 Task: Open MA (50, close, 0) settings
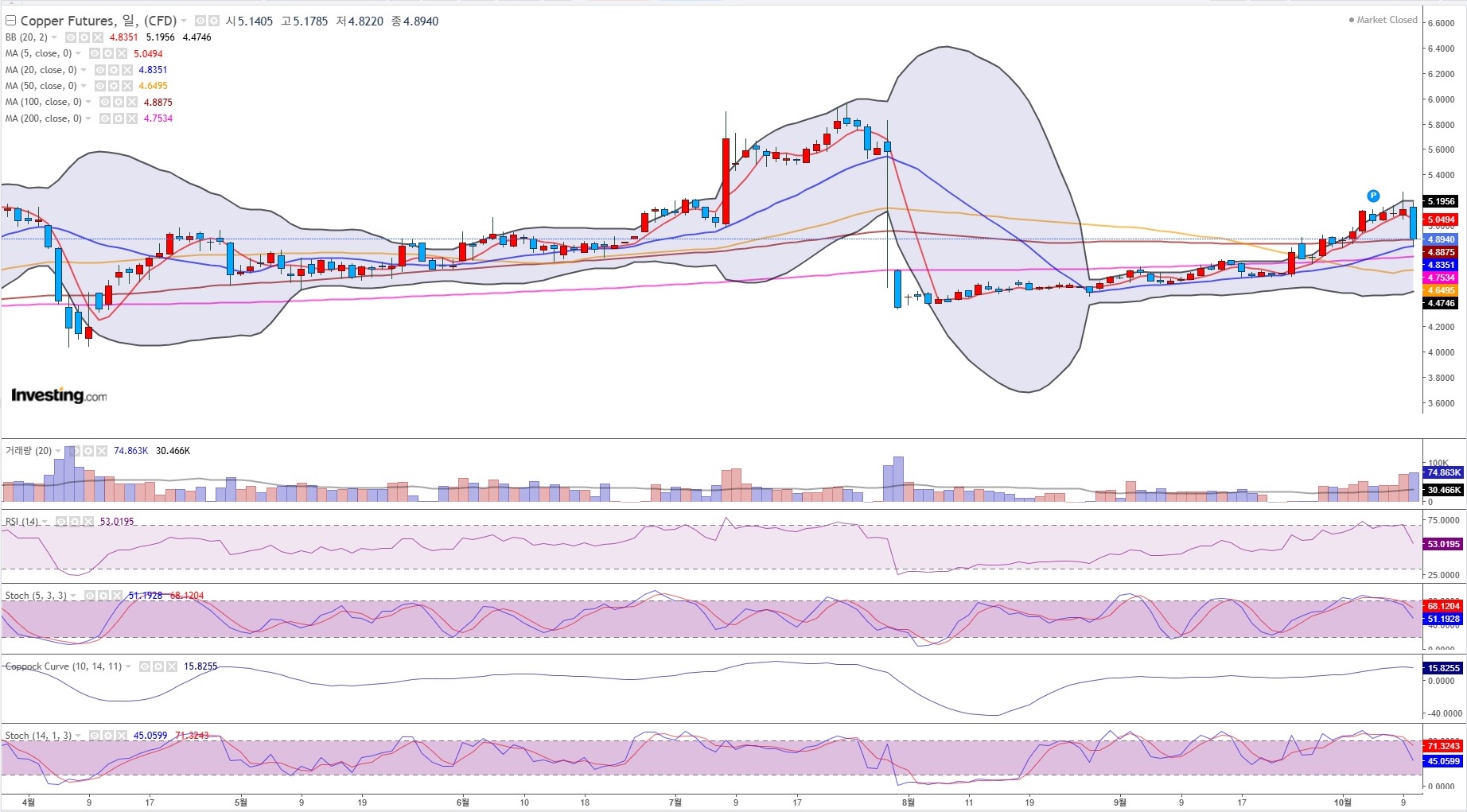(114, 86)
